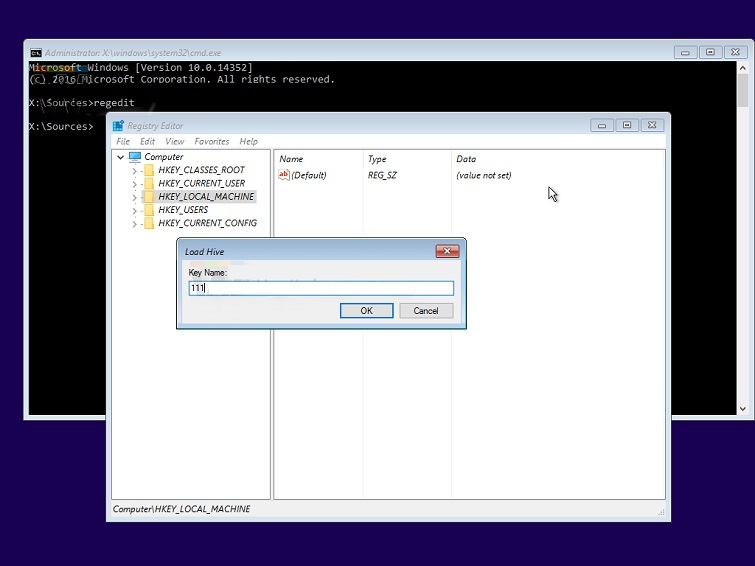The image size is (755, 566).
Task: Click the (Default) string value icon
Action: pos(284,175)
